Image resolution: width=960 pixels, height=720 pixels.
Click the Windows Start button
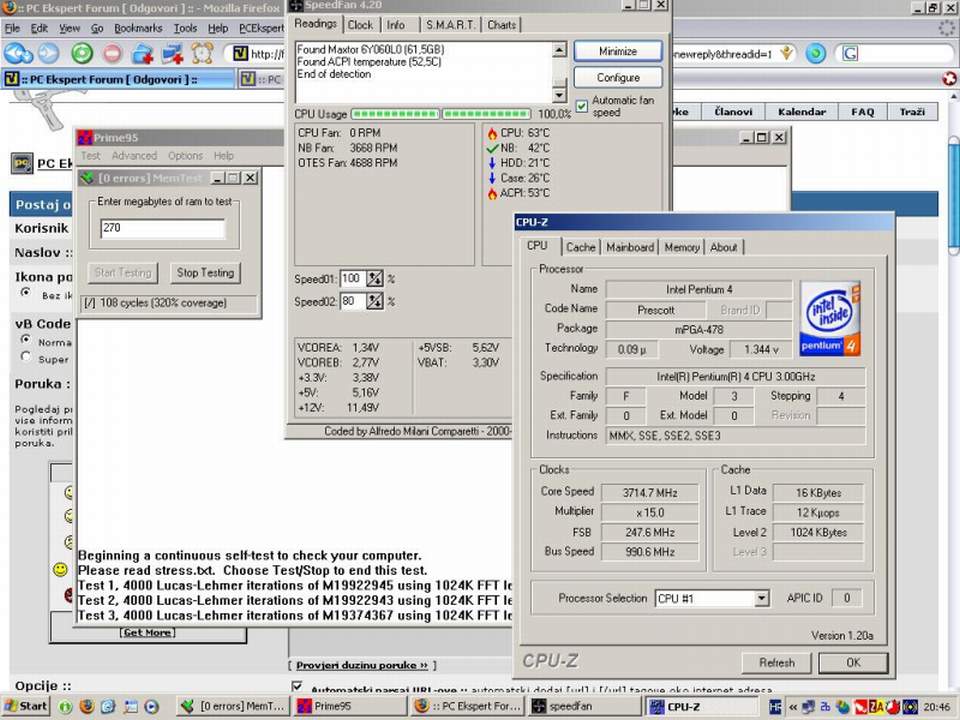pyautogui.click(x=25, y=706)
